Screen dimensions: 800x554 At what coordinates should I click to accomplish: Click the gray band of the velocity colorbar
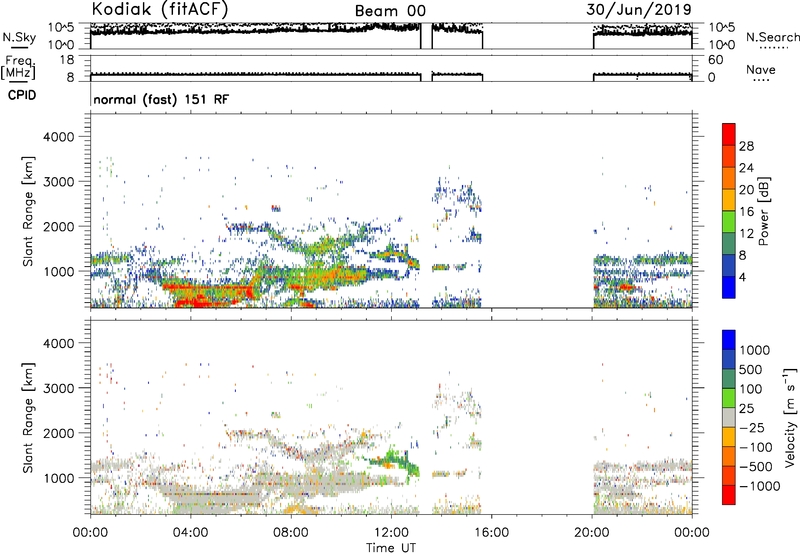729,418
